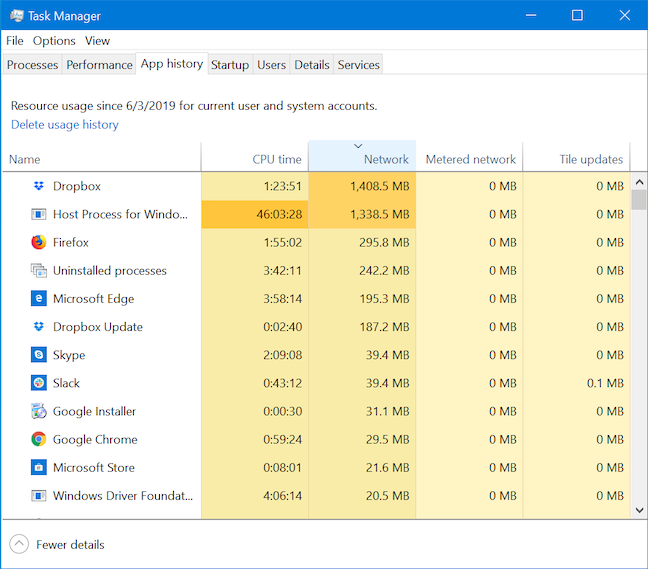Click the 1,408.5 MB network cell
The width and height of the screenshot is (648, 569).
click(x=362, y=186)
